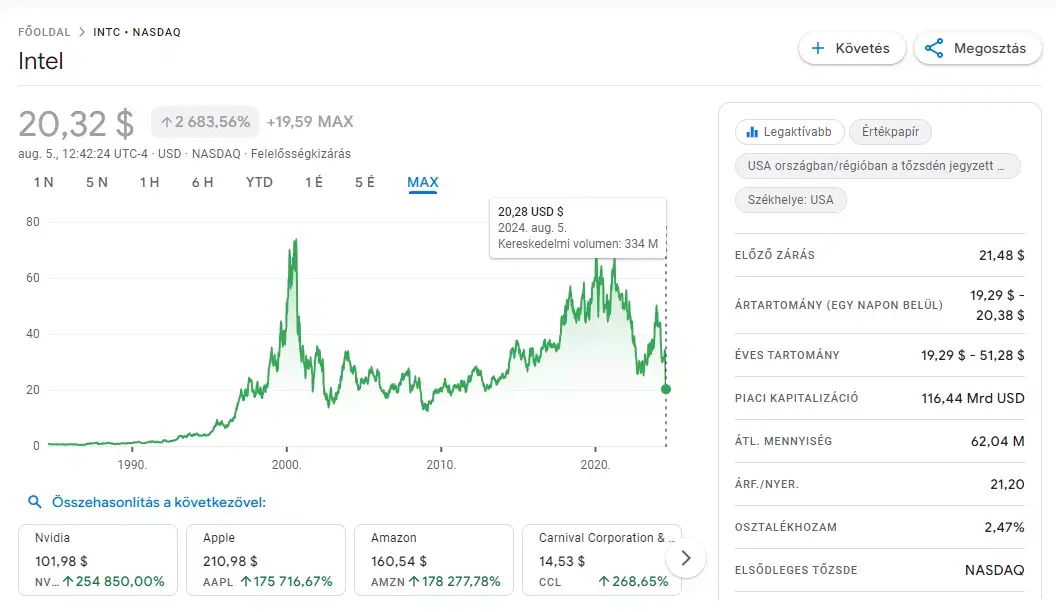This screenshot has height=612, width=1056.
Task: Click the breadcrumb chevron after FŐOLDAL
Action: (x=81, y=32)
